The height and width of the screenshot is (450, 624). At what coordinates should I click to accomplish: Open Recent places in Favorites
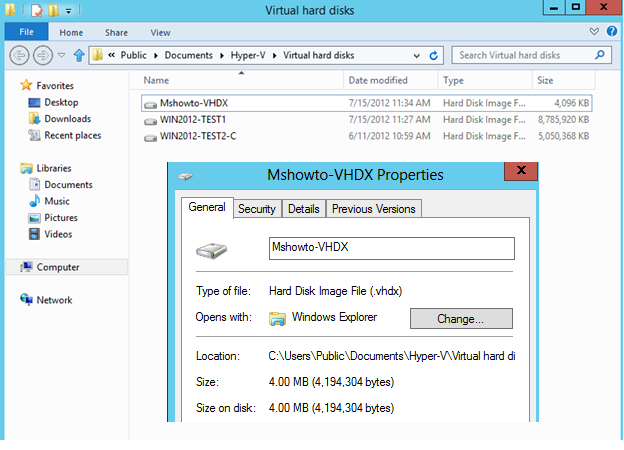pos(73,135)
